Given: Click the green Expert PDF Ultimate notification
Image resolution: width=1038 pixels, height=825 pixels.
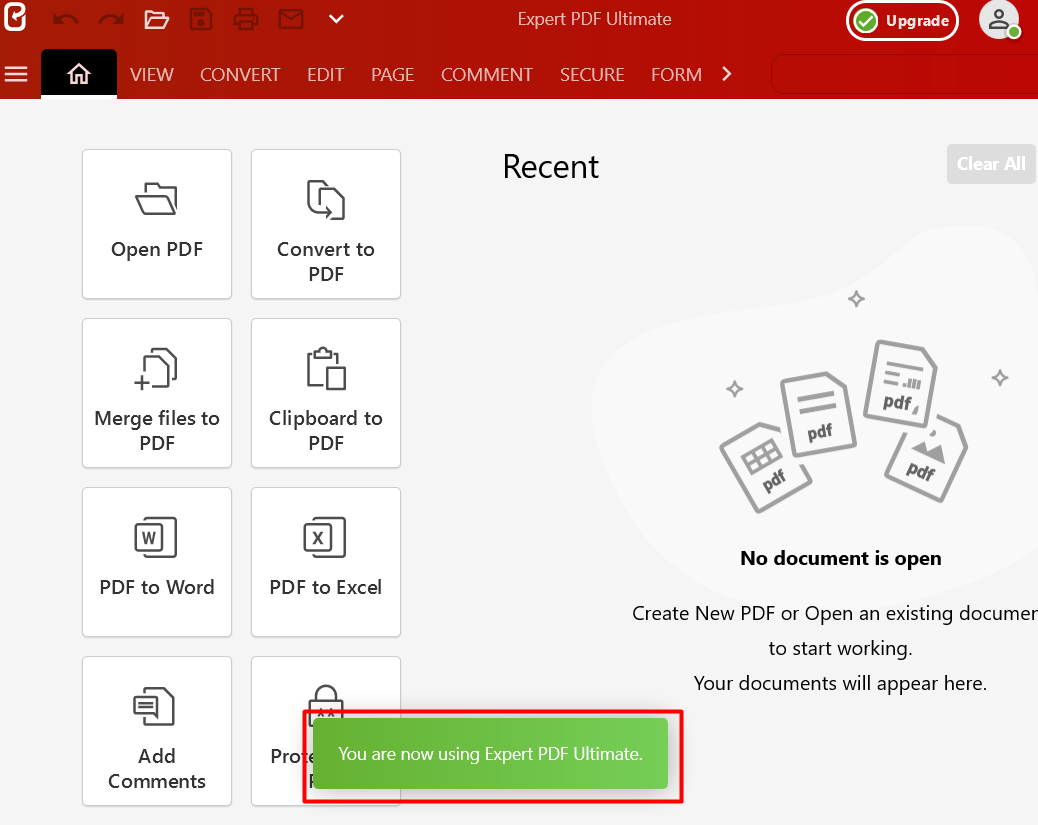Looking at the screenshot, I should [x=491, y=753].
